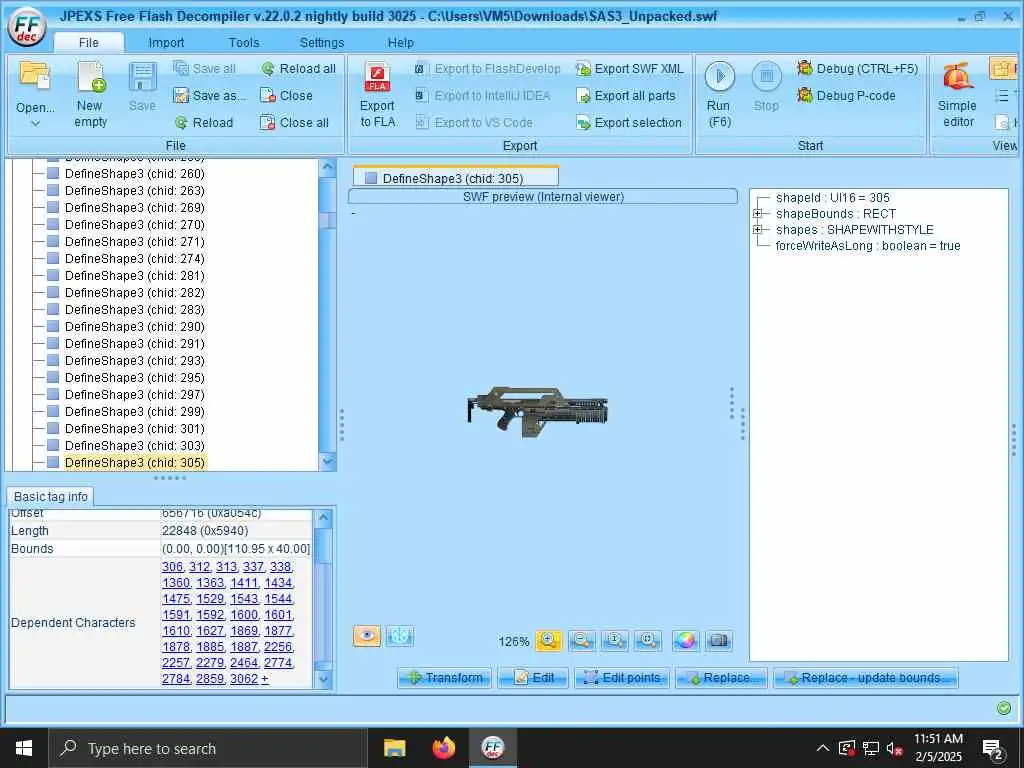Close the current SWF via Close
This screenshot has width=1024, height=768.
tap(287, 95)
